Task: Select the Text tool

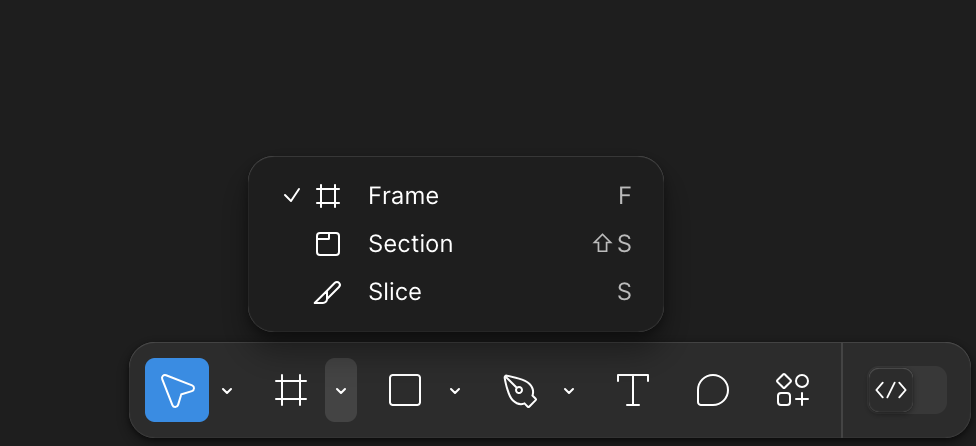Action: (632, 390)
